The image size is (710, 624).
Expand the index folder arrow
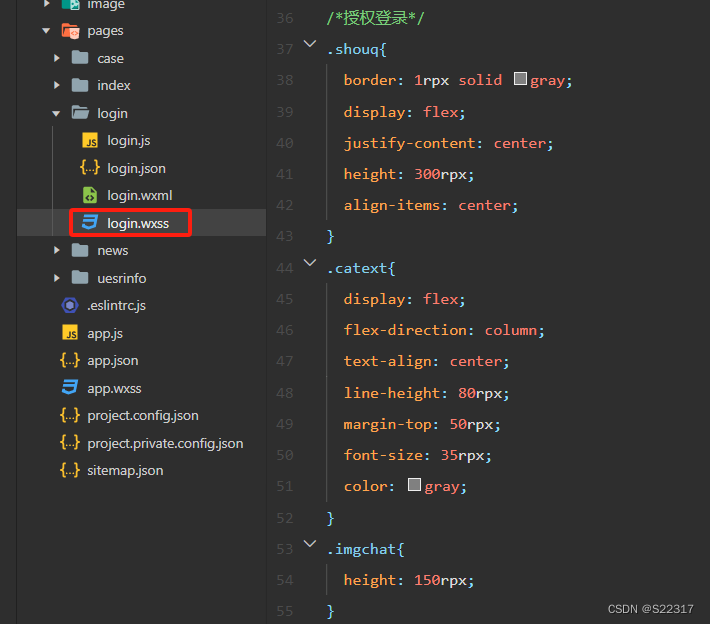57,85
